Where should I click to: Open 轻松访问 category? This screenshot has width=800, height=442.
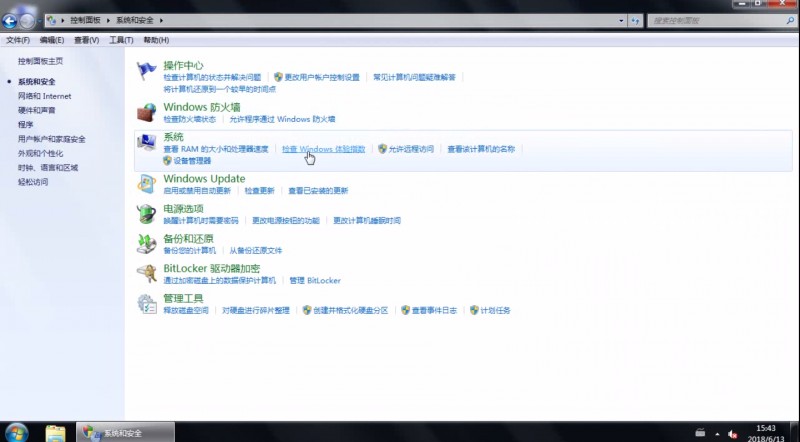(x=33, y=182)
